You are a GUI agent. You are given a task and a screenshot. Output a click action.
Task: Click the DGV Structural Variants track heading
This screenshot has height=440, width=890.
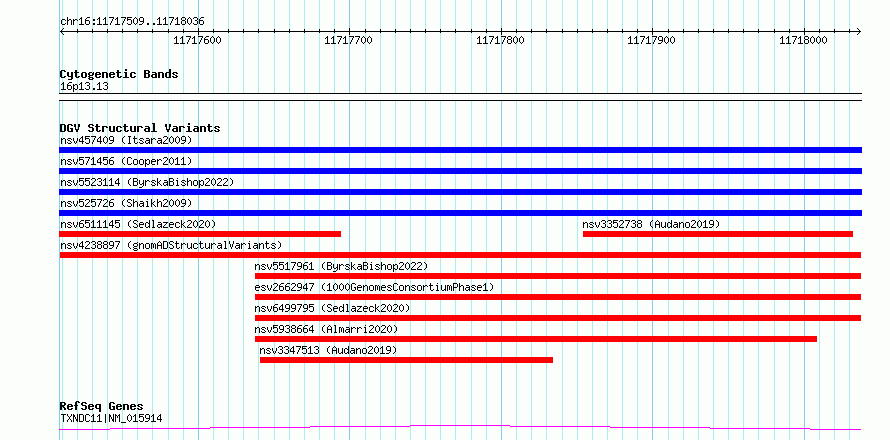coord(140,128)
